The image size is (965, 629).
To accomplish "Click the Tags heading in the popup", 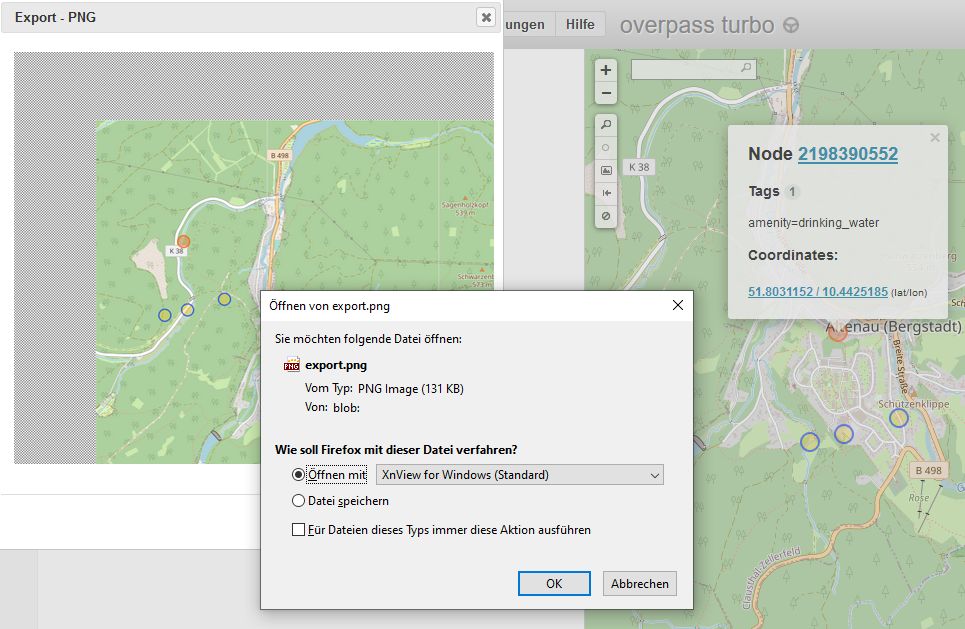I will pyautogui.click(x=764, y=191).
